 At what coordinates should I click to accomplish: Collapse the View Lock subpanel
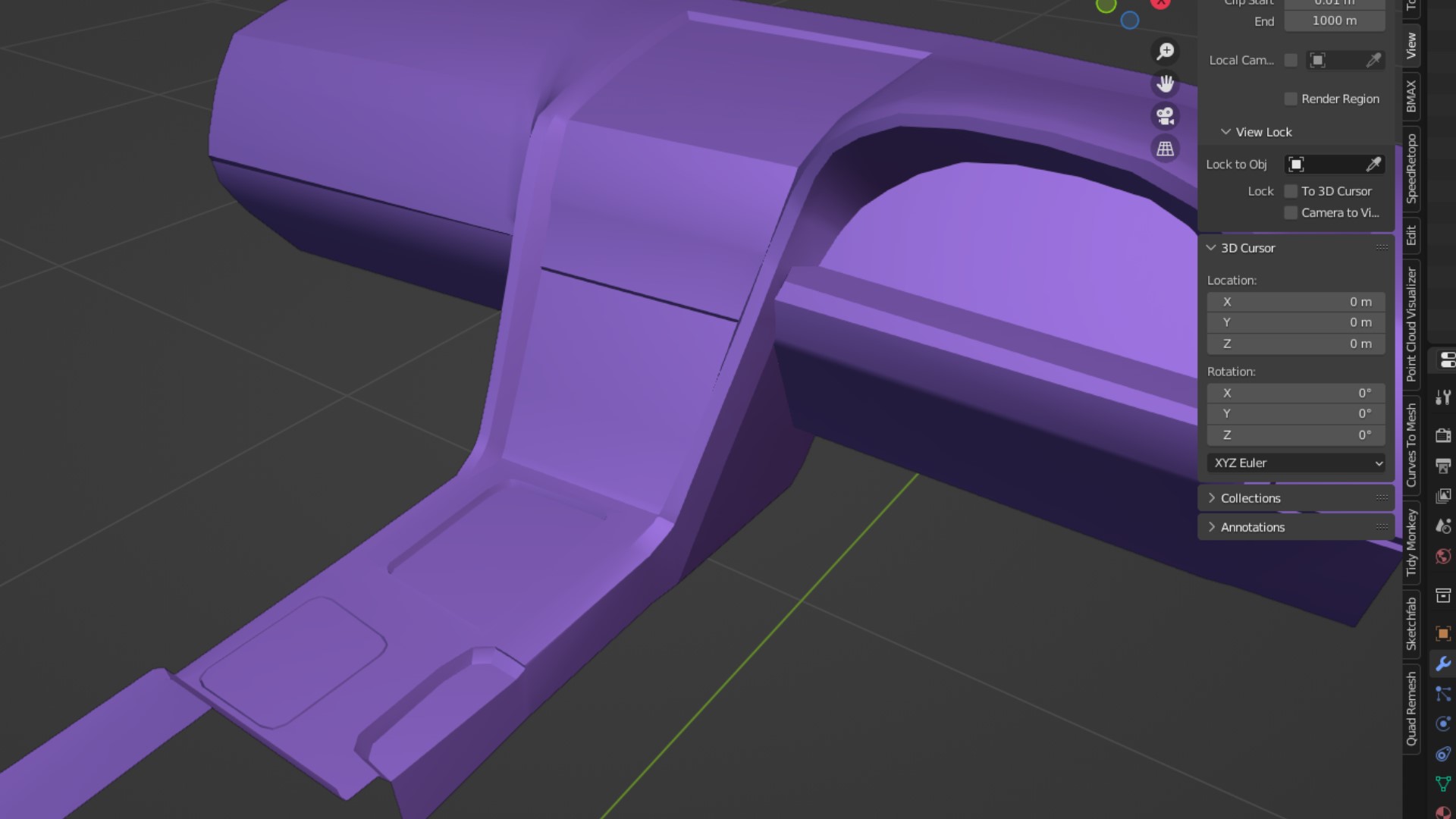click(x=1225, y=132)
